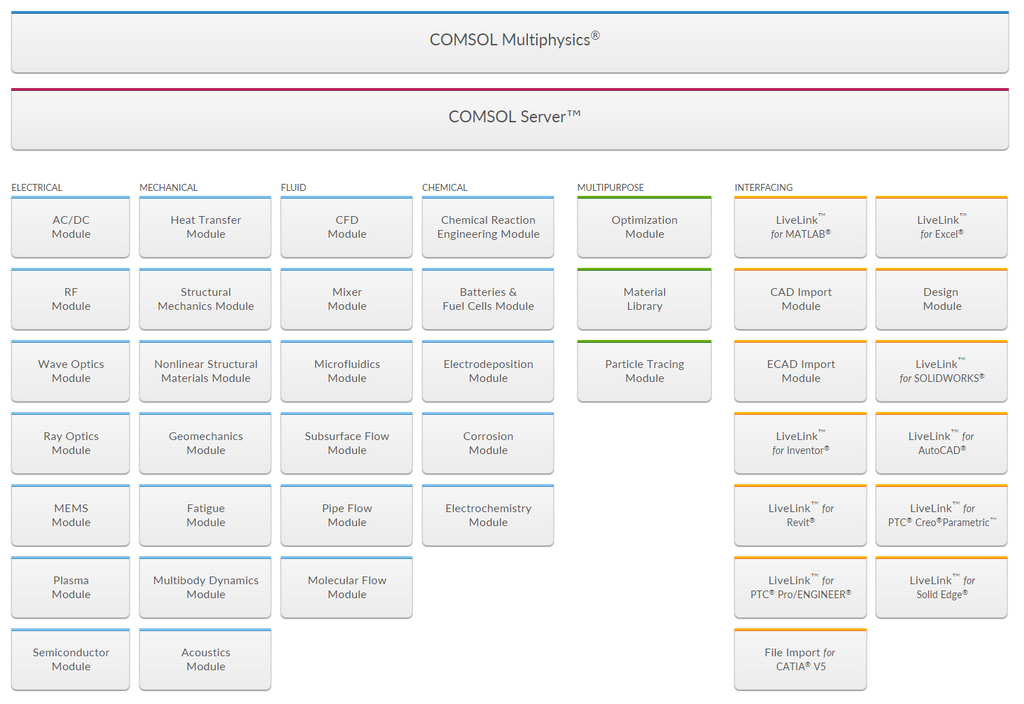1024x704 pixels.
Task: Select the Design Module tile
Action: click(x=942, y=299)
